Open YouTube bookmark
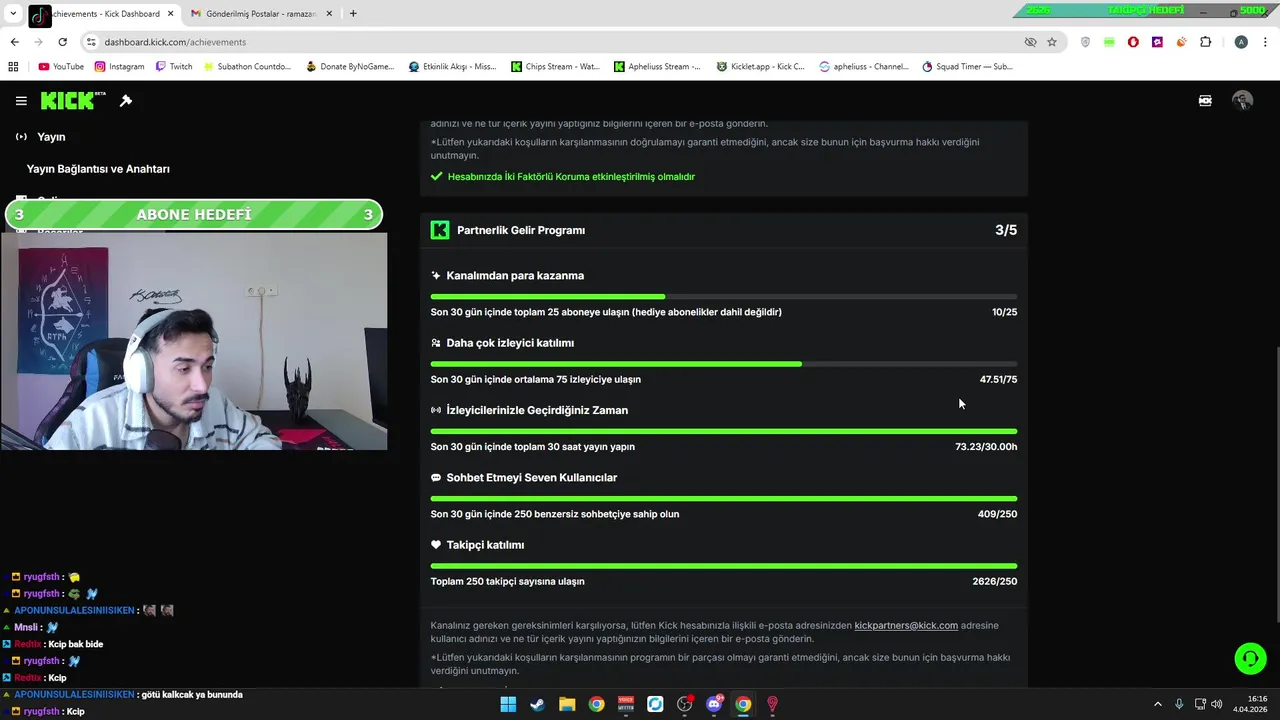Viewport: 1280px width, 720px height. [x=61, y=67]
